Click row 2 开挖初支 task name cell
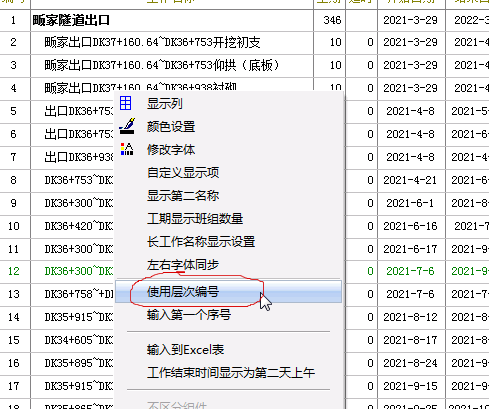The height and width of the screenshot is (409, 489). pyautogui.click(x=172, y=42)
